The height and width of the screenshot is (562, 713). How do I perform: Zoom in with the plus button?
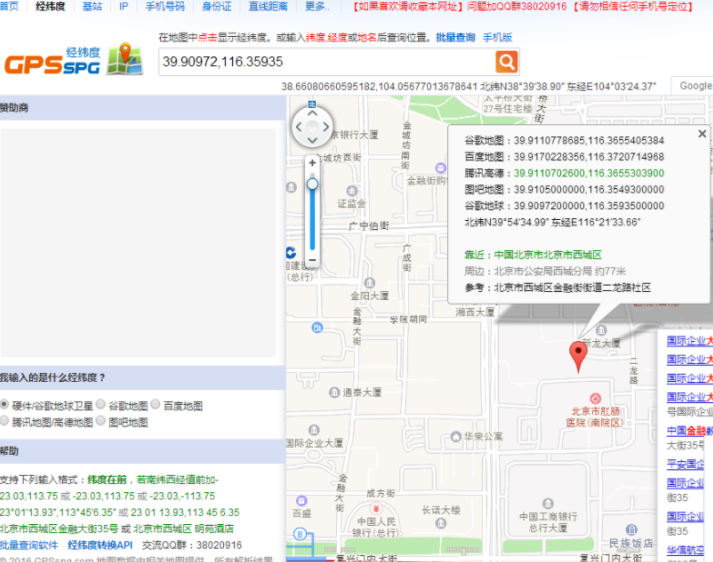[x=312, y=162]
